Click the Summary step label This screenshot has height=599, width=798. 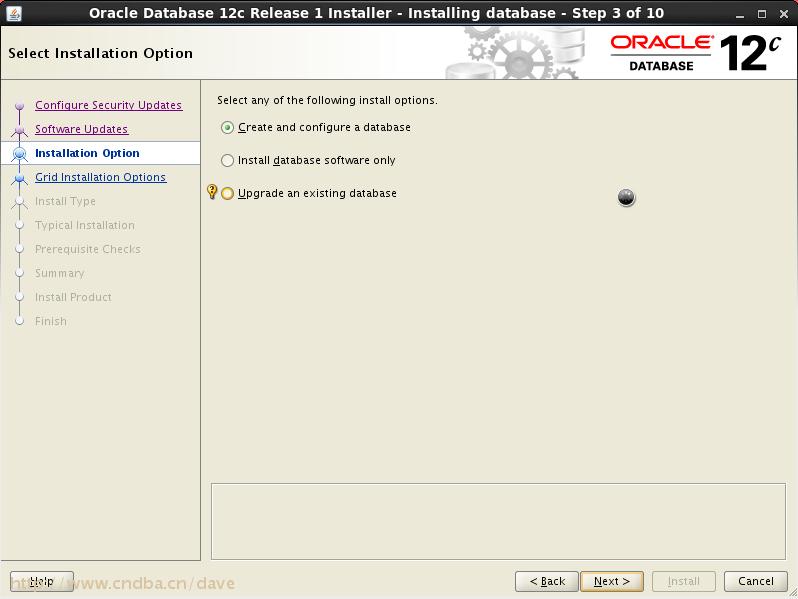point(60,273)
